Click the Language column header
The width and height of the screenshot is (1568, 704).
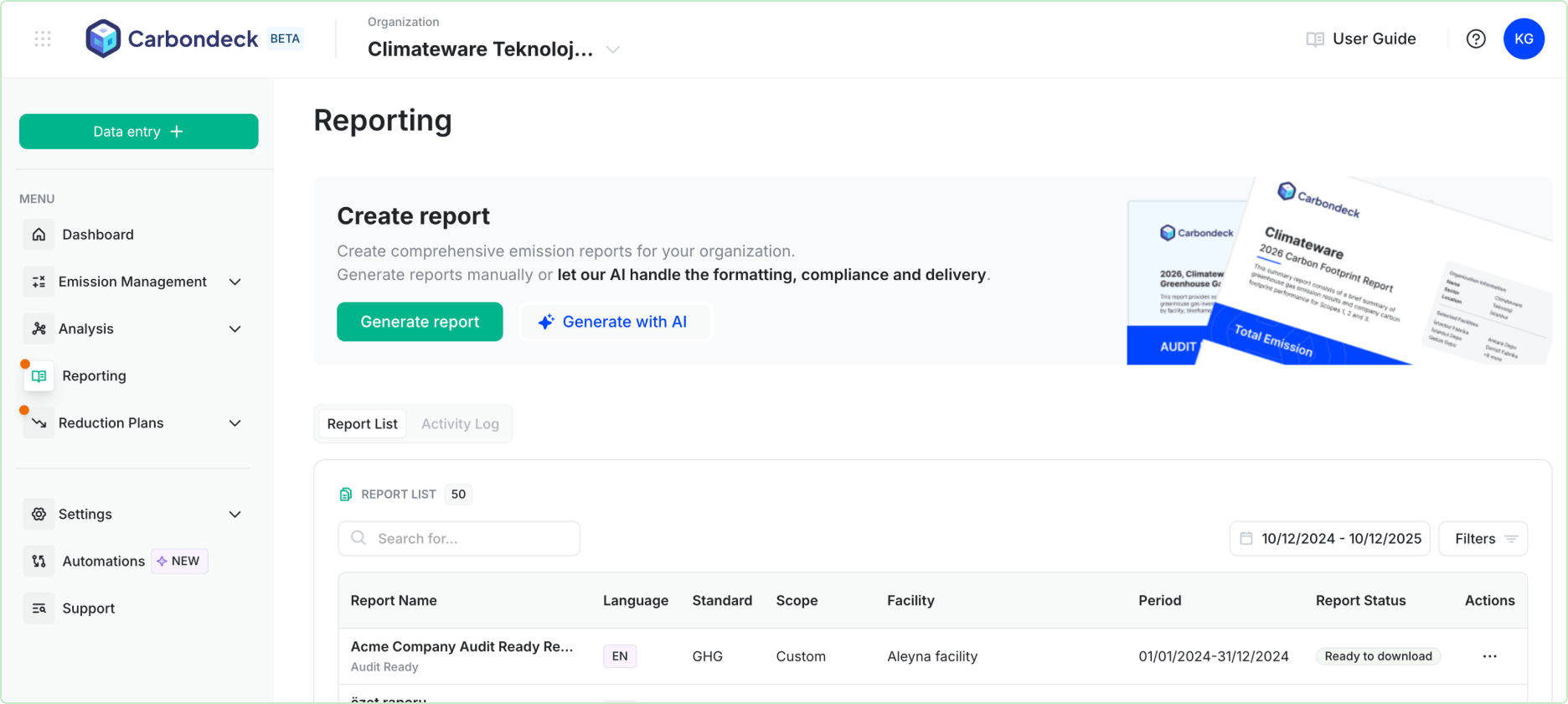coord(636,601)
